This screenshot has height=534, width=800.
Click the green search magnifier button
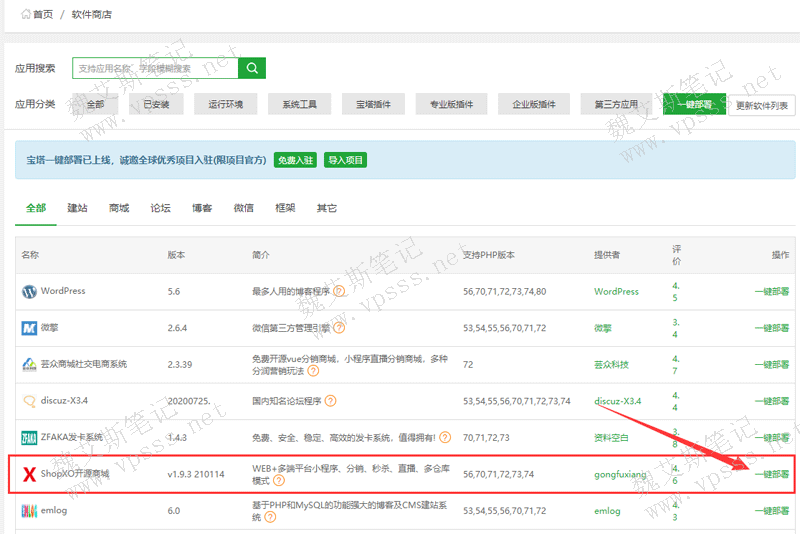pos(252,68)
